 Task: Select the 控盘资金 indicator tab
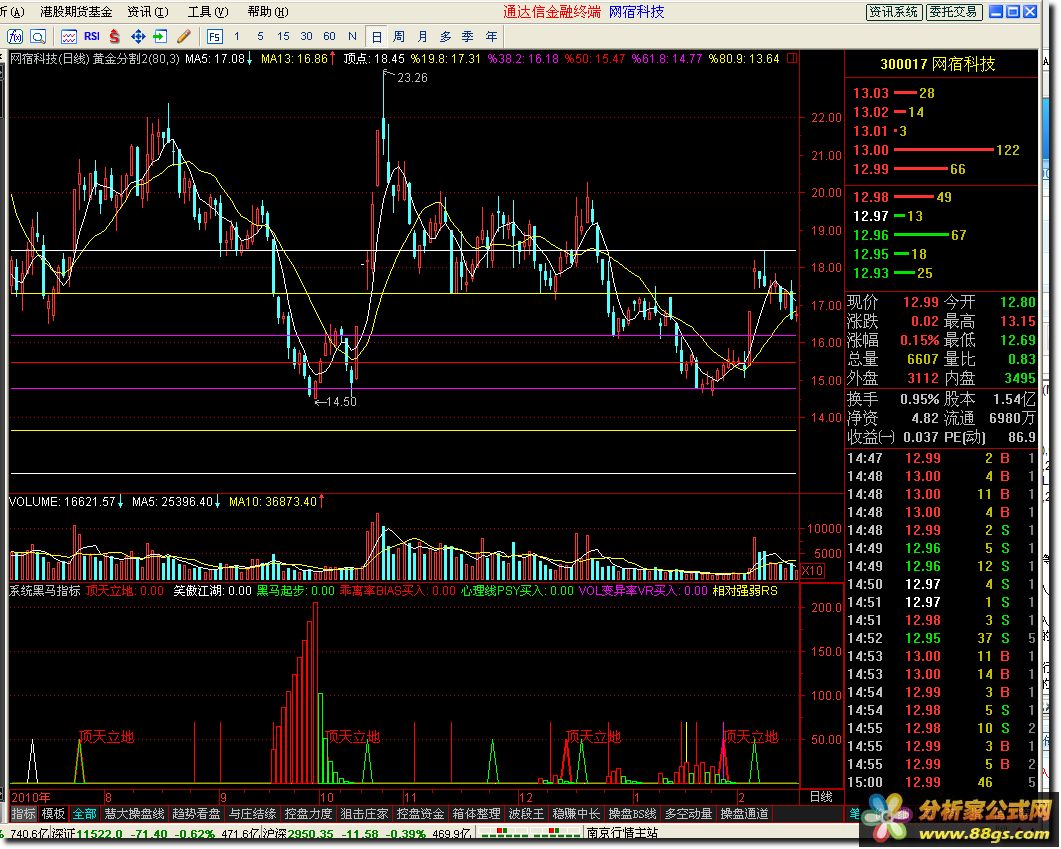pos(420,814)
